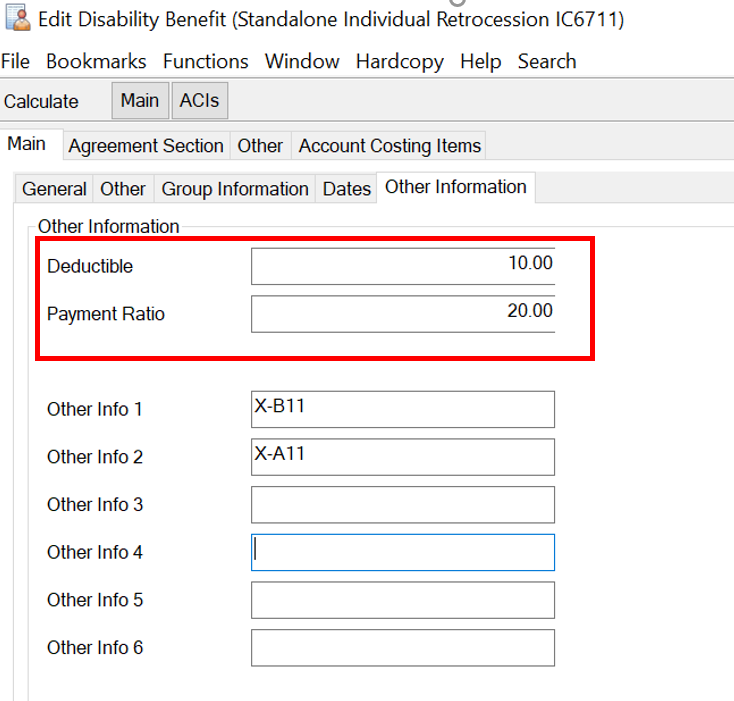Open the Functions menu
The image size is (734, 701).
[205, 61]
